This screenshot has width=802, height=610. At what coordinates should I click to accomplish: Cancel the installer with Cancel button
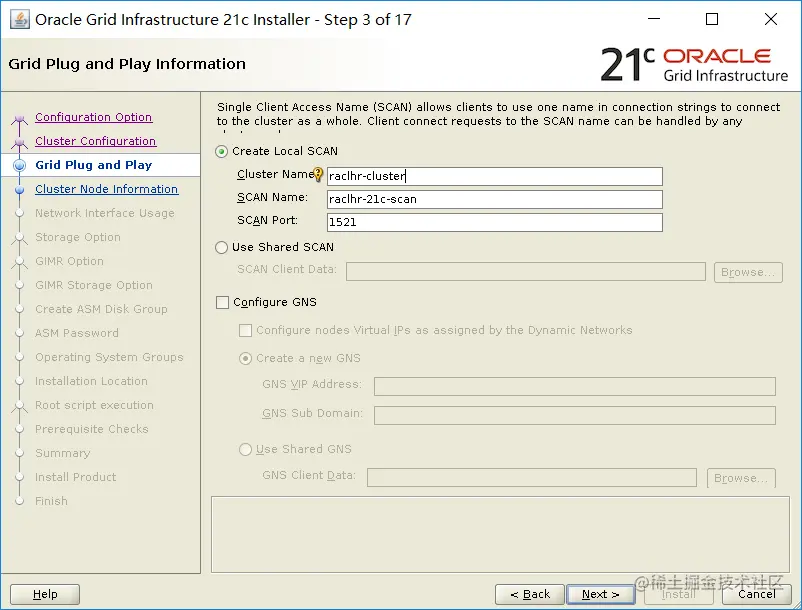point(757,594)
